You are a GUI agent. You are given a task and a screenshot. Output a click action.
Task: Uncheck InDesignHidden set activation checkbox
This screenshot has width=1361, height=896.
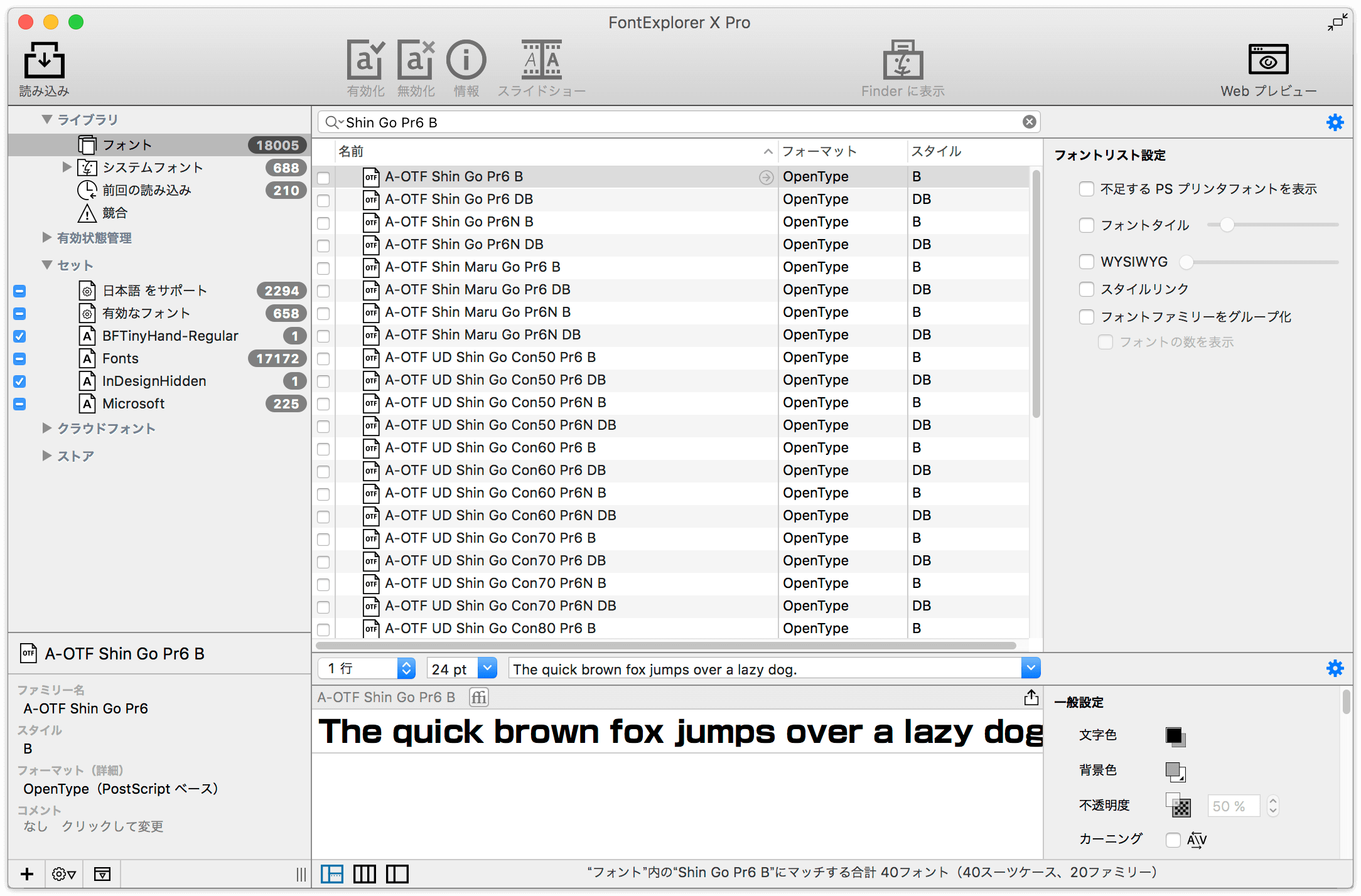(x=19, y=381)
